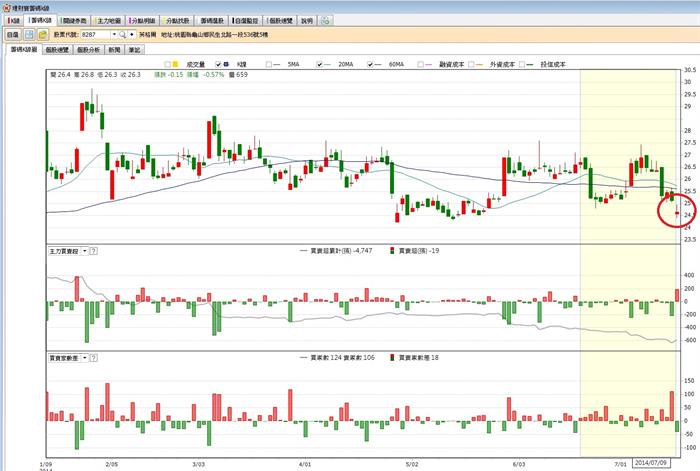Select the 新聞 sub-tab
This screenshot has width=700, height=471.
point(115,50)
